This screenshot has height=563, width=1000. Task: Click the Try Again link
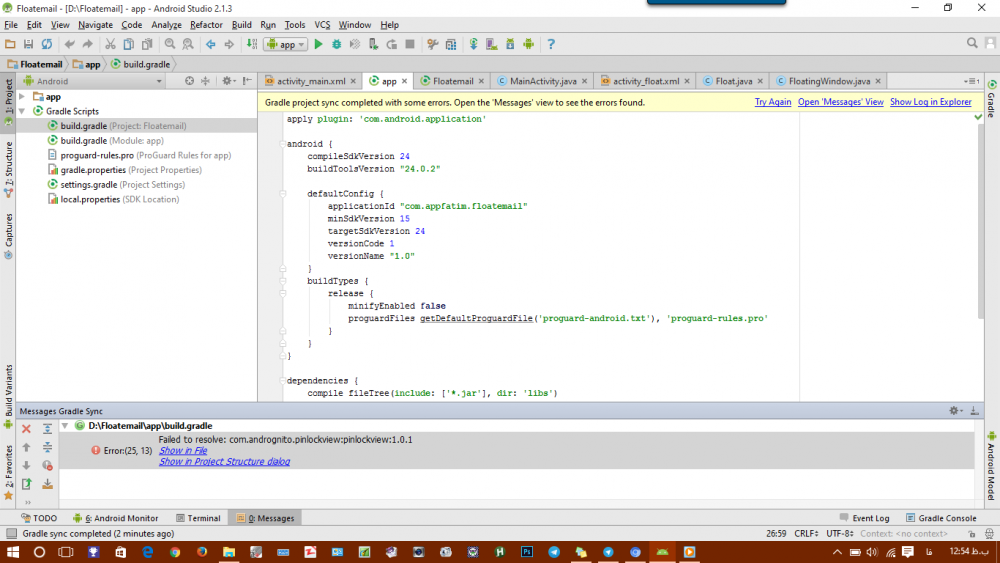pos(772,102)
